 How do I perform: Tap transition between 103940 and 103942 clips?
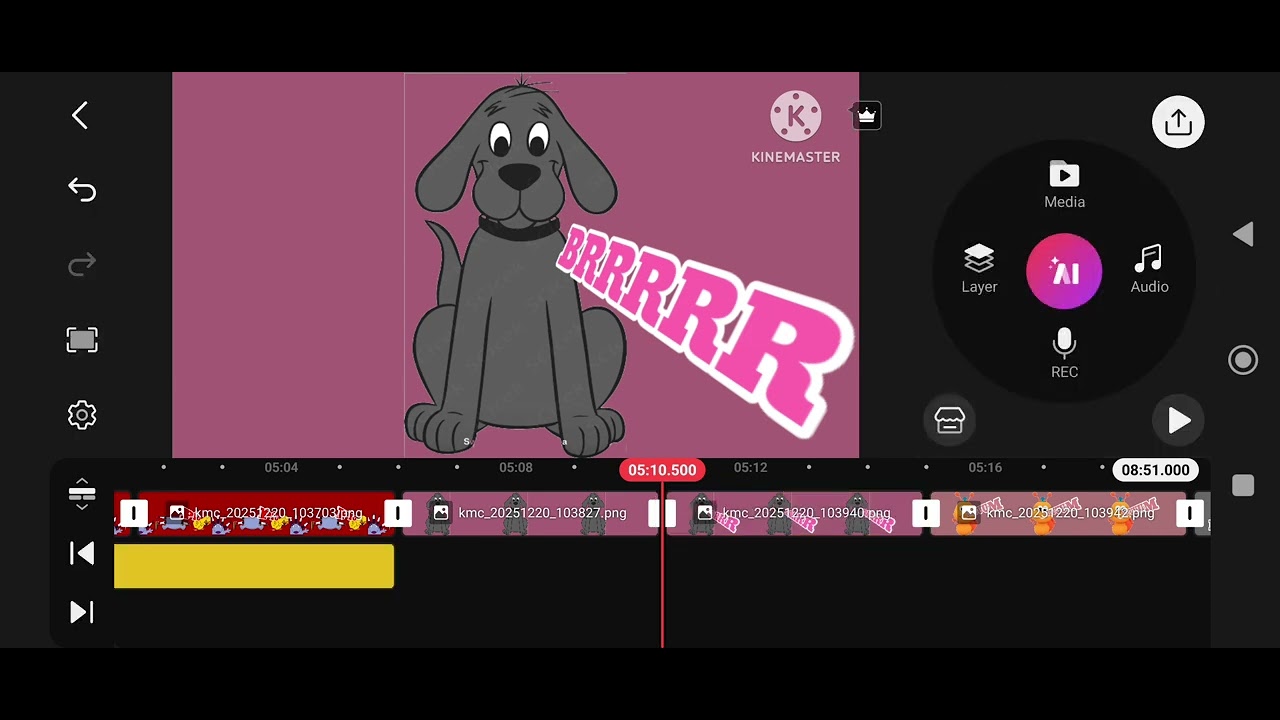[926, 514]
